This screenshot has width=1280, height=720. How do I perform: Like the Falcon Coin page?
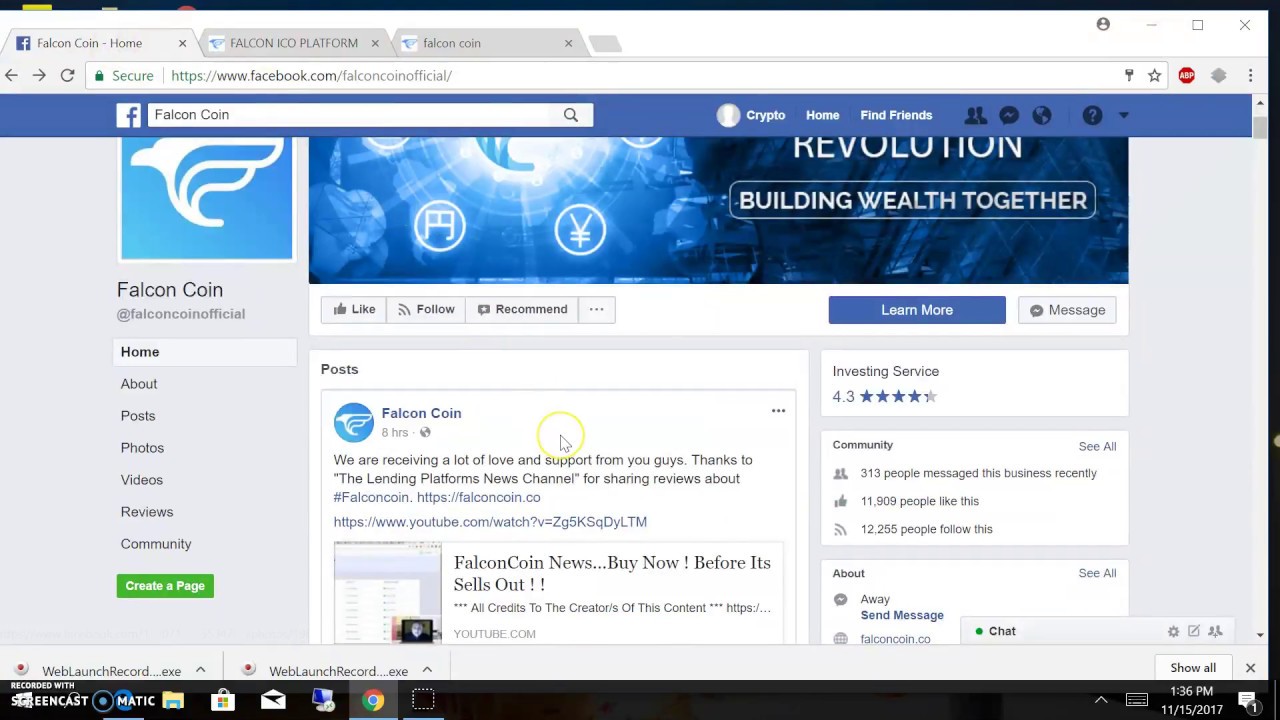(354, 309)
